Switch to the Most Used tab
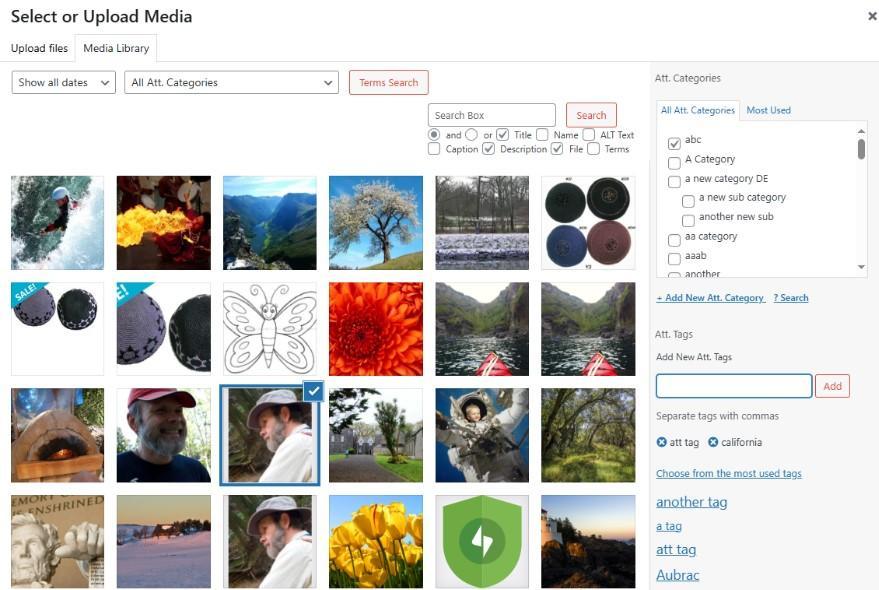879x590 pixels. point(768,110)
